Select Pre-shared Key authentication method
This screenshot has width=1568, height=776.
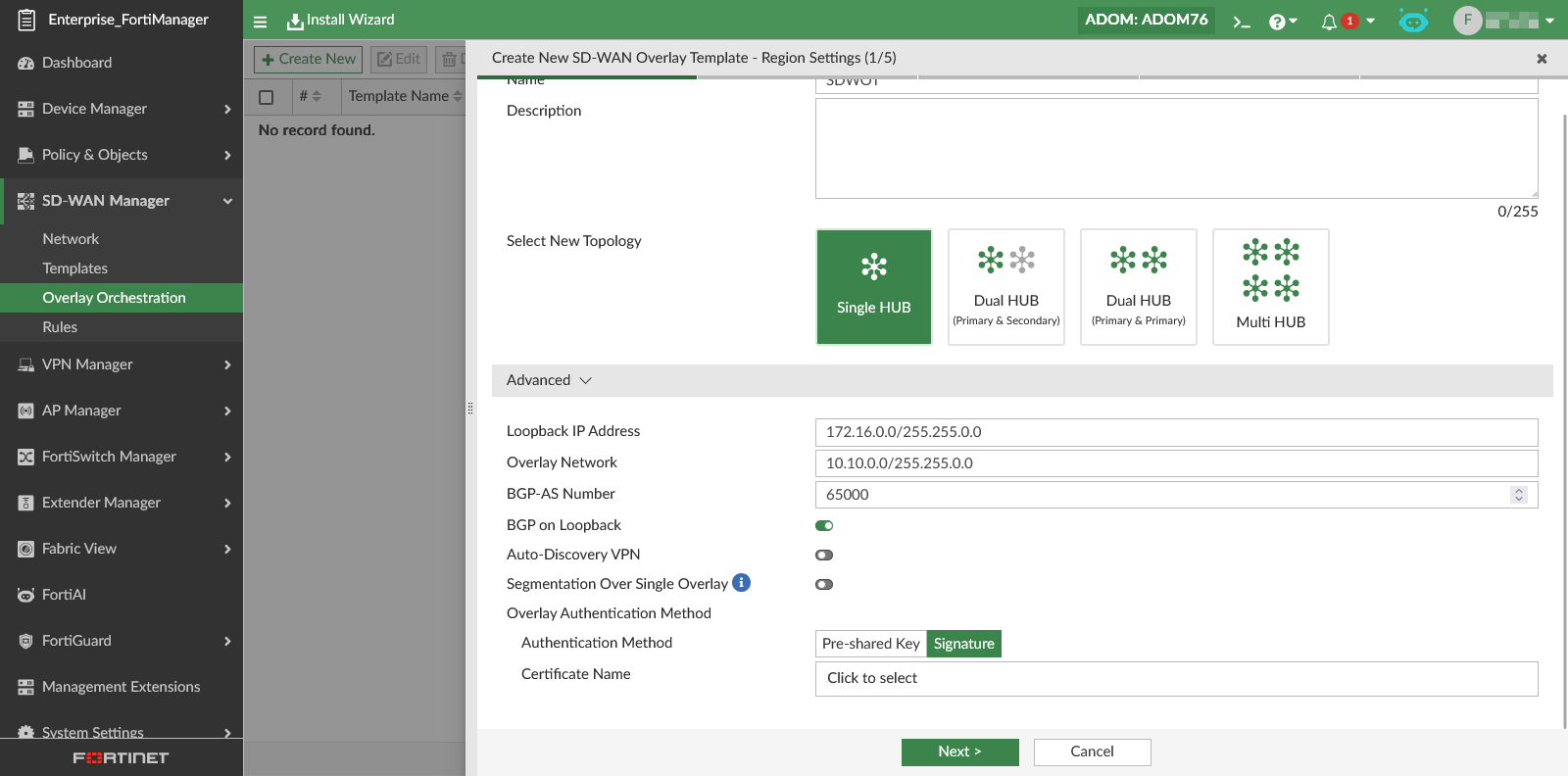coord(870,644)
